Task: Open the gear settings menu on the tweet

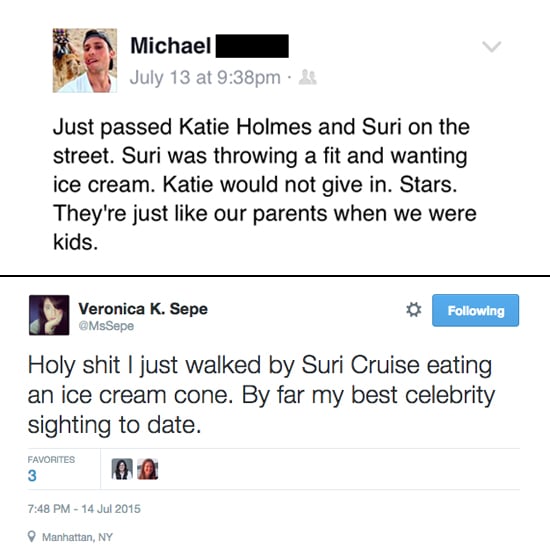Action: 414,310
